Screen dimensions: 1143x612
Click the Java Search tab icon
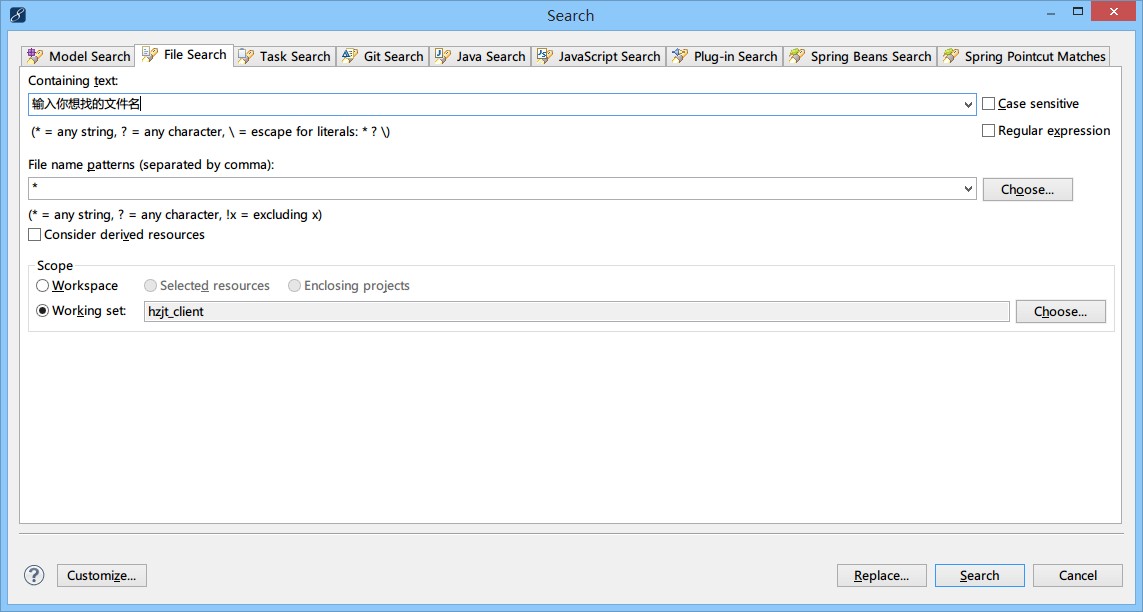point(443,57)
